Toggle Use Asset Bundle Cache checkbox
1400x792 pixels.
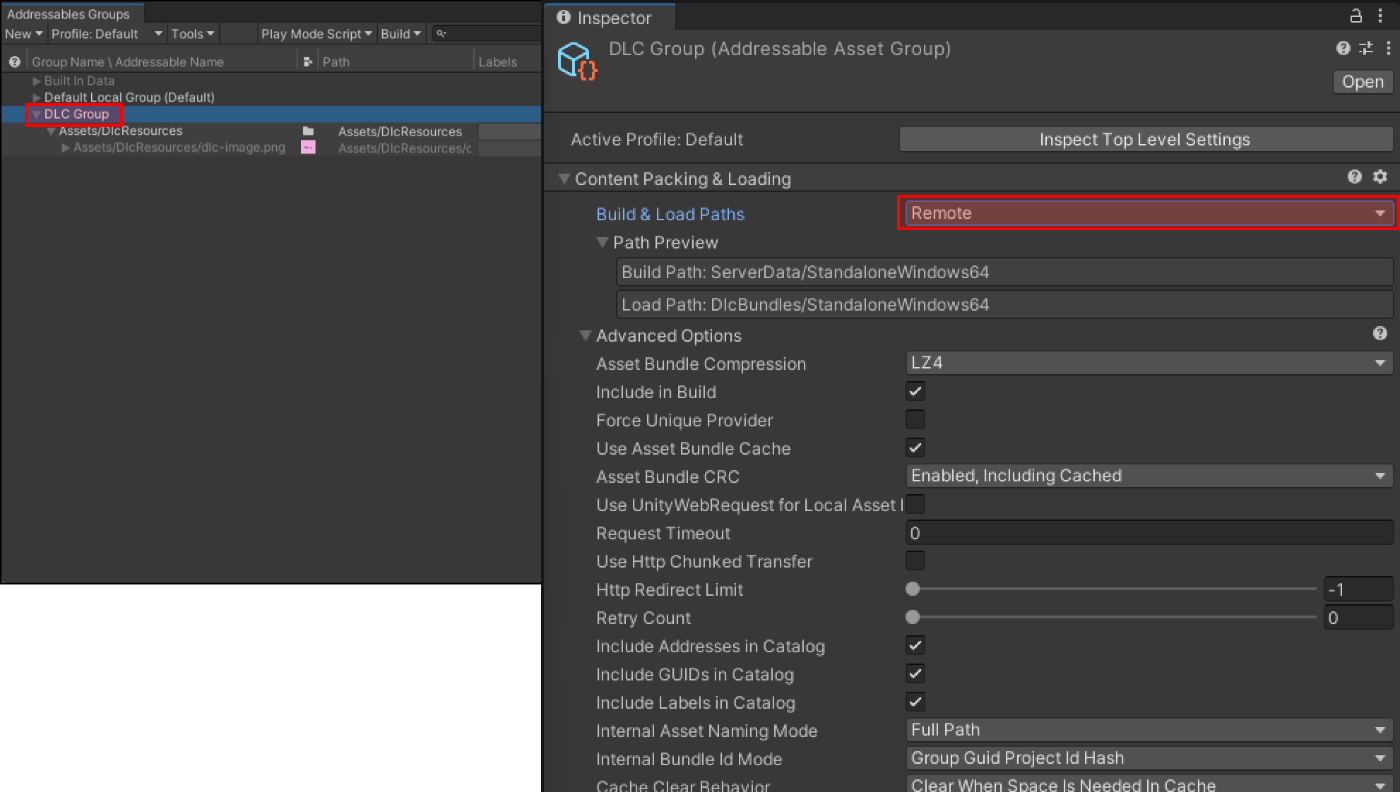click(915, 447)
